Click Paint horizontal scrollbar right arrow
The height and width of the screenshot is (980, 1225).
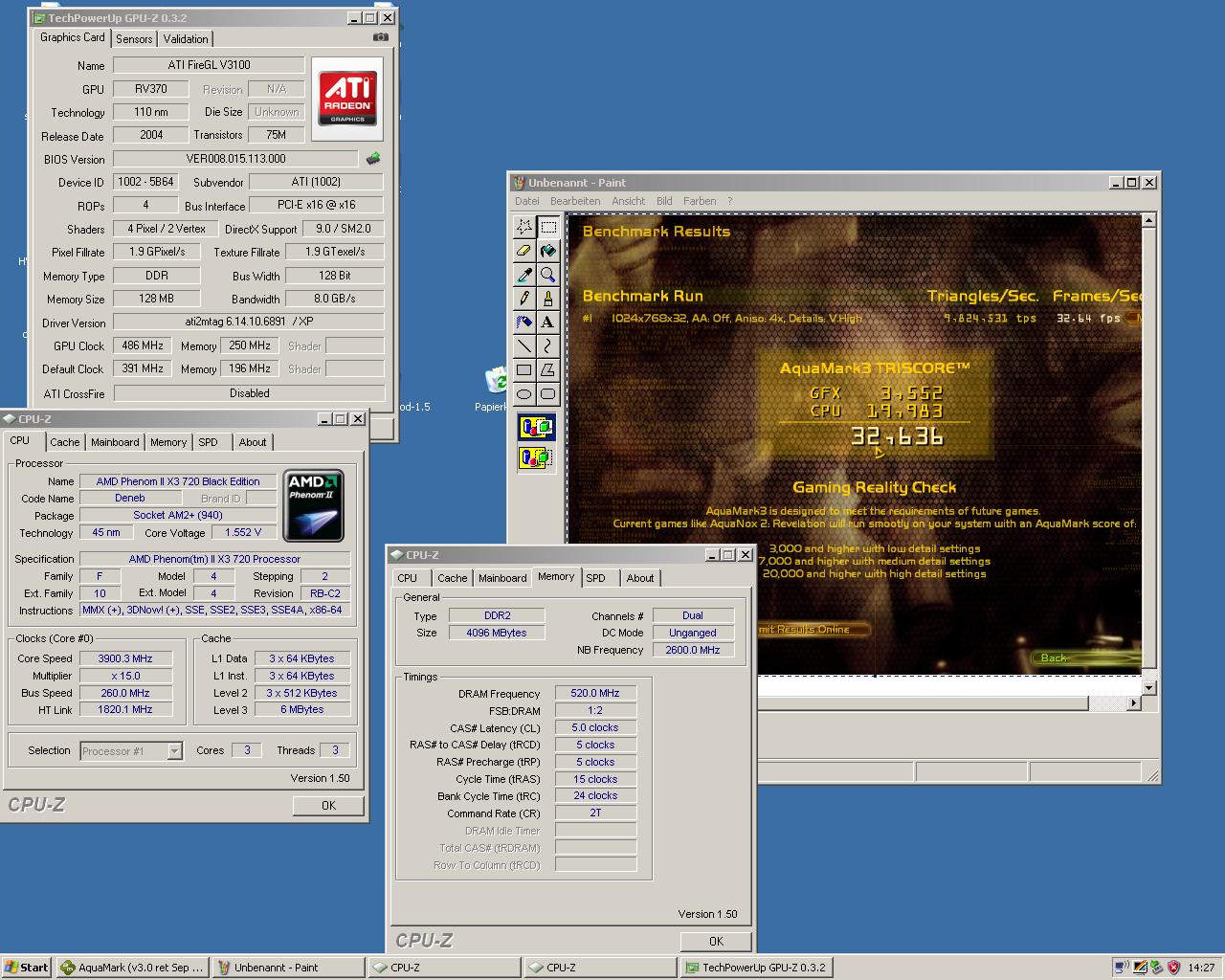pyautogui.click(x=1133, y=702)
